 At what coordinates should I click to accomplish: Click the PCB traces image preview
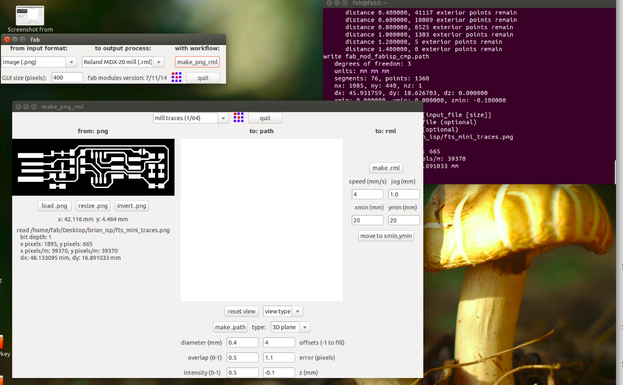93,167
